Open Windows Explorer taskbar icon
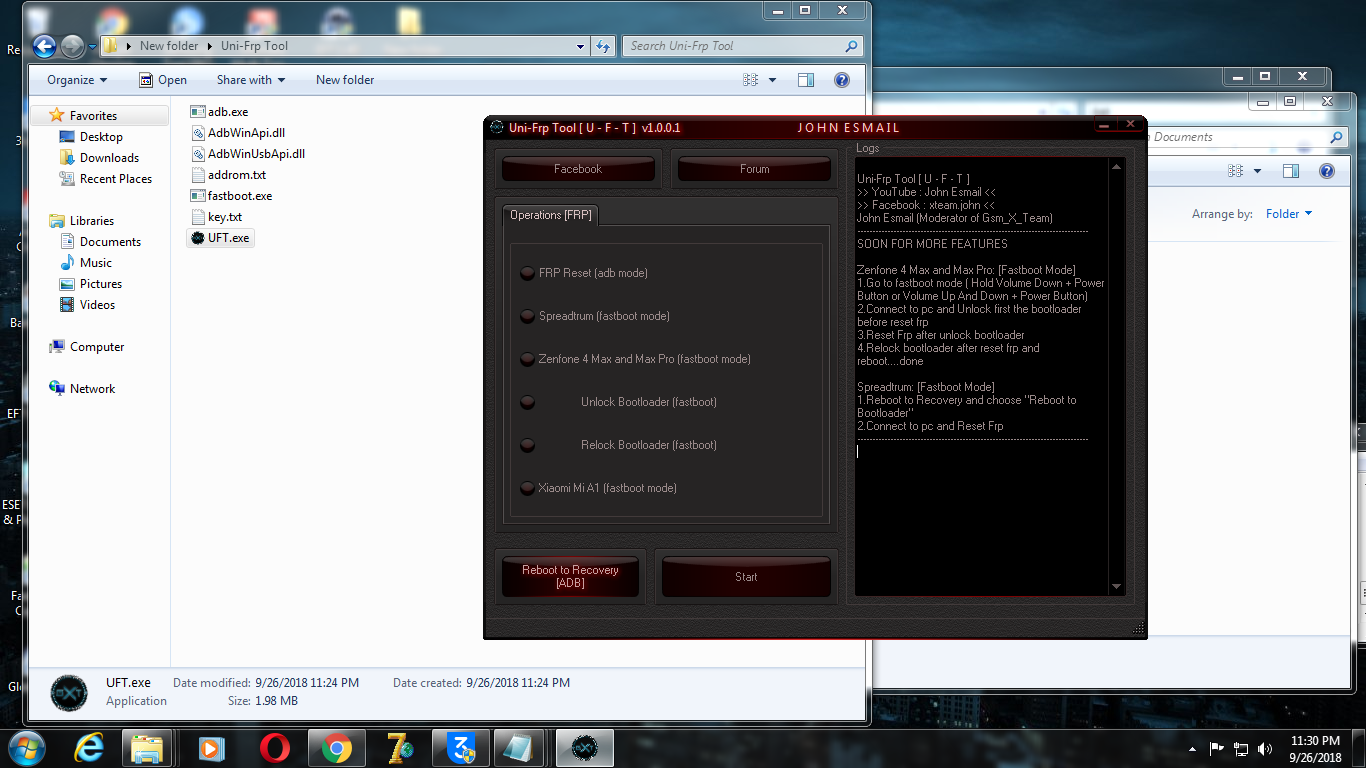The width and height of the screenshot is (1366, 768). coord(147,748)
